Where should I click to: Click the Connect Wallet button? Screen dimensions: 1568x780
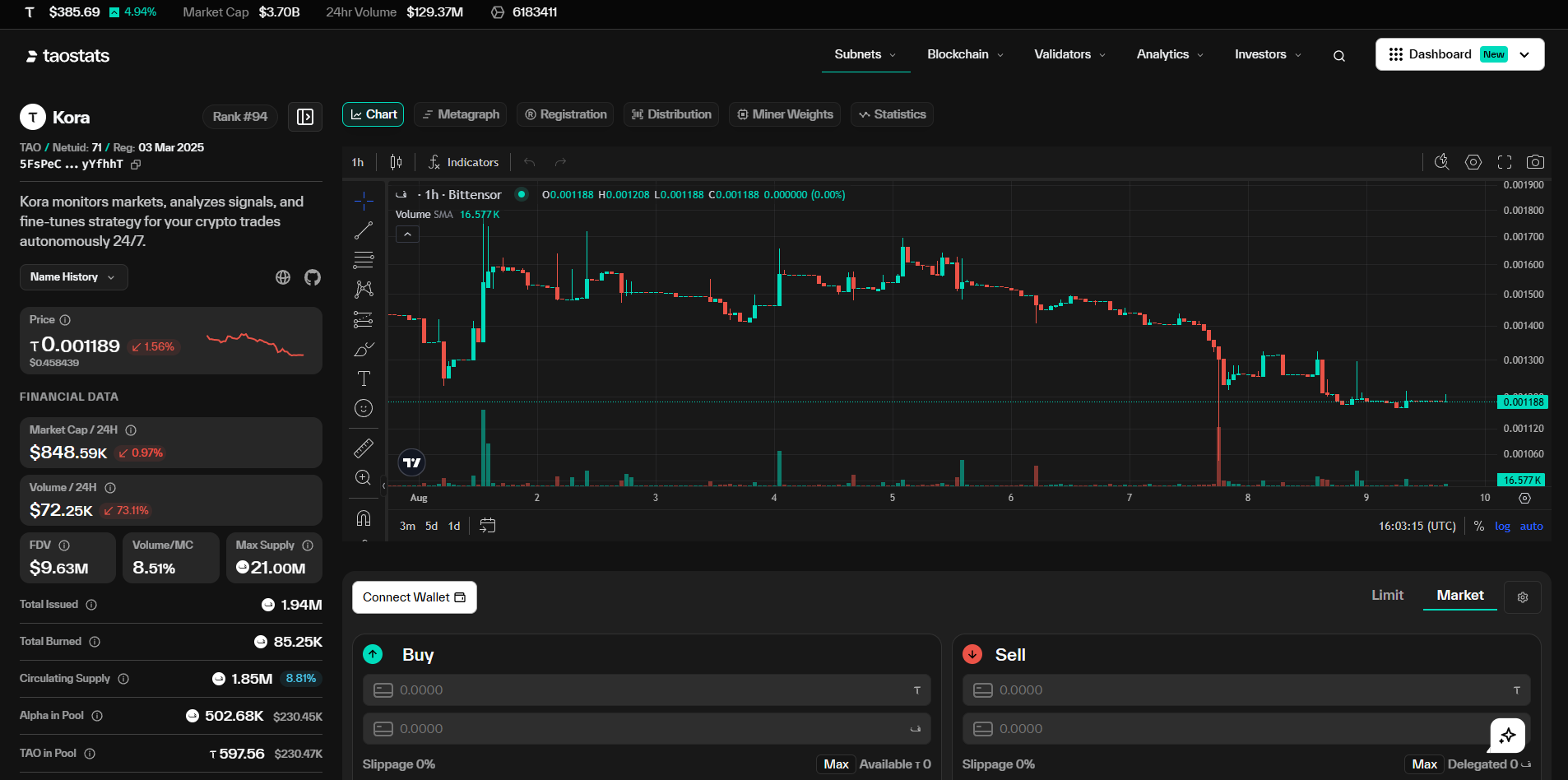[x=414, y=597]
